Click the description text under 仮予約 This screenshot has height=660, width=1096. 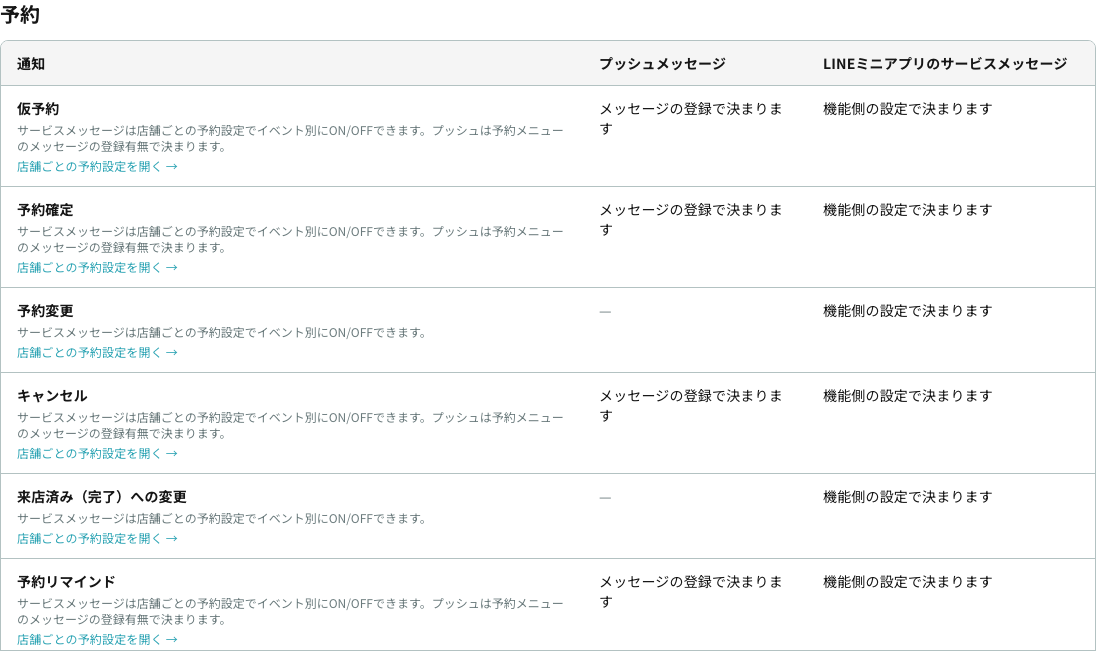[290, 138]
